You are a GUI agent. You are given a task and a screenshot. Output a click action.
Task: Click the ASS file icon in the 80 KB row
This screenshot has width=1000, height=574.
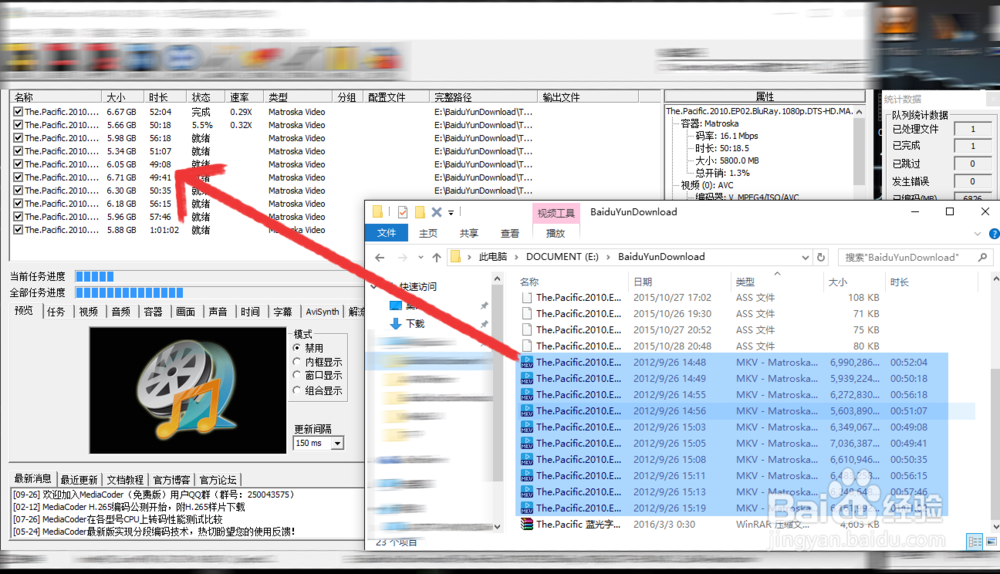(x=526, y=346)
